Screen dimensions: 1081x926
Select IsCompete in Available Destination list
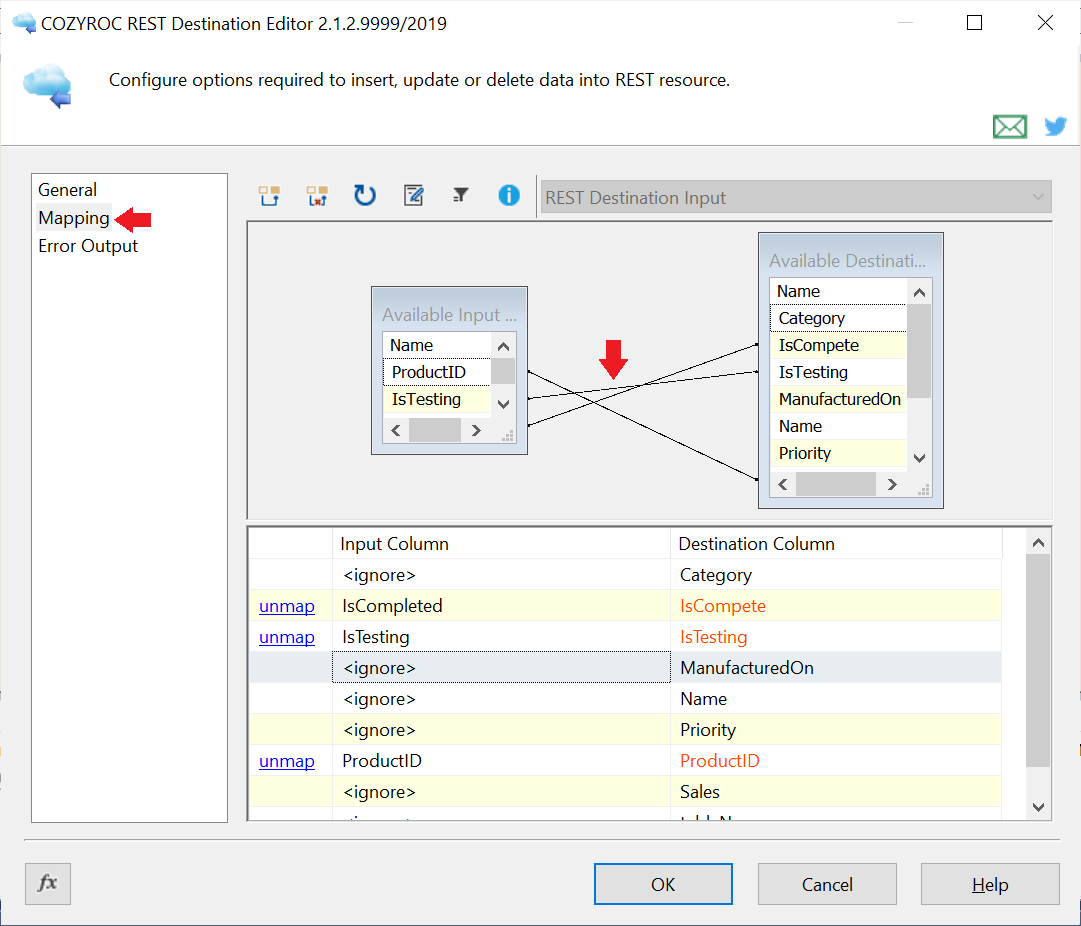838,345
